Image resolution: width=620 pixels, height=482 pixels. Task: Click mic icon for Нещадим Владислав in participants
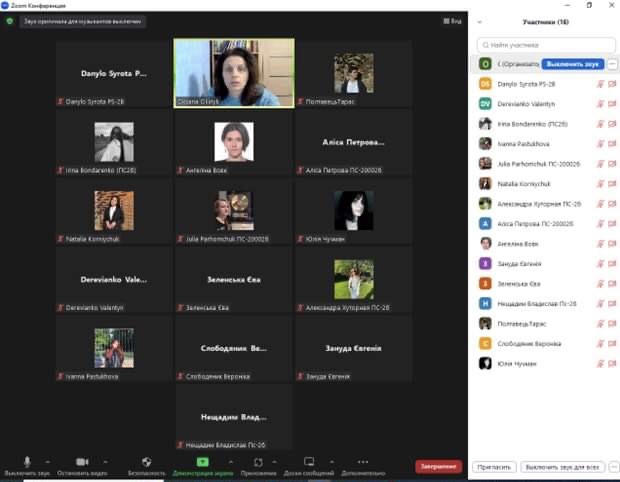click(x=600, y=304)
